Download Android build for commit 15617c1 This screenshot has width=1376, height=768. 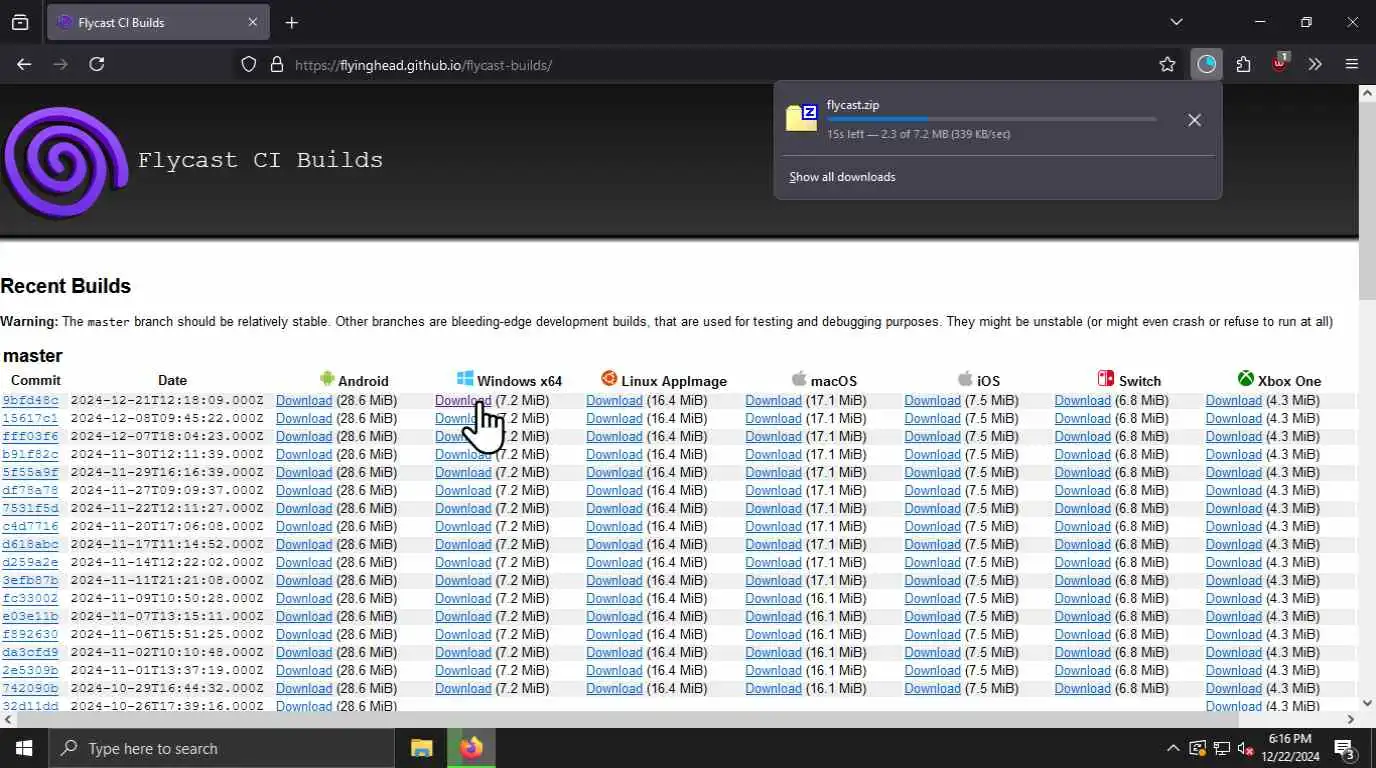304,418
